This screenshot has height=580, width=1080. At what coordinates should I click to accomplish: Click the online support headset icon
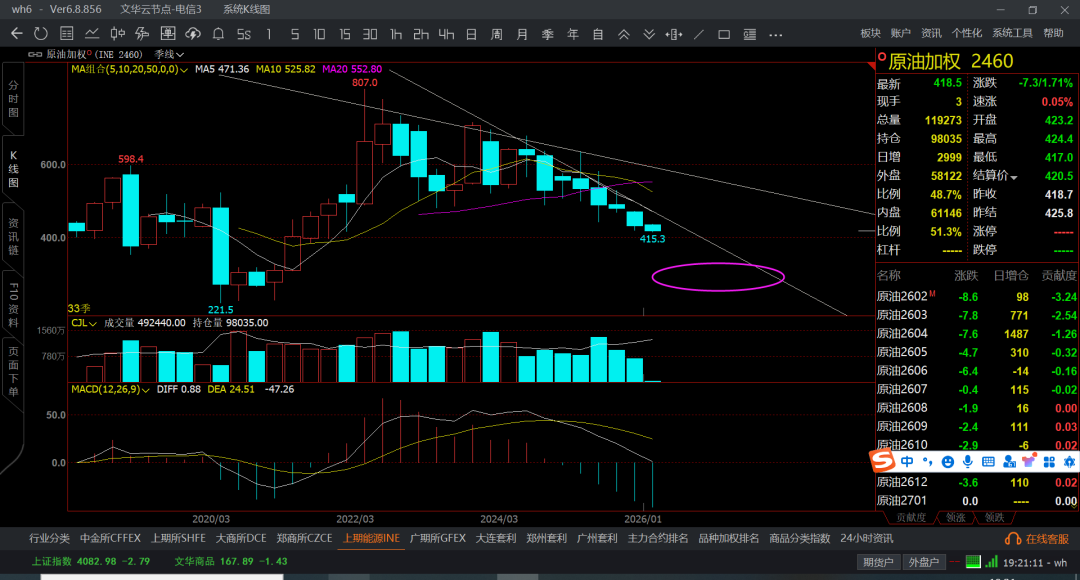point(1012,539)
